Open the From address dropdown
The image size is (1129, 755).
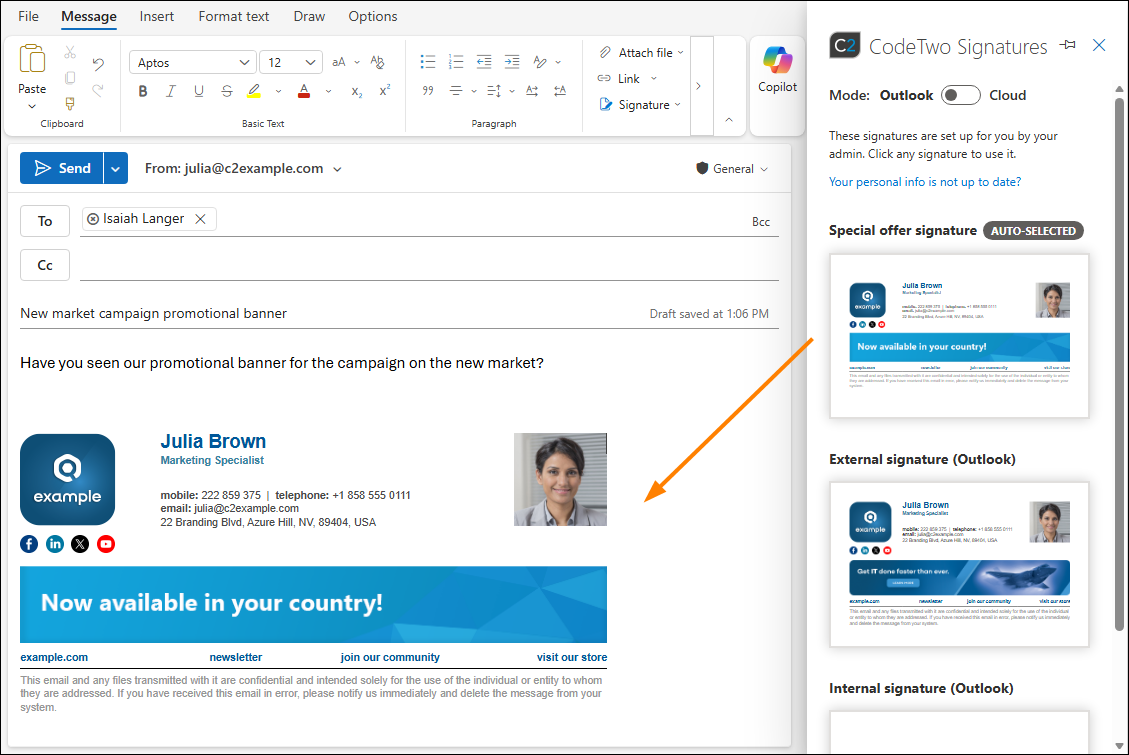pos(337,169)
